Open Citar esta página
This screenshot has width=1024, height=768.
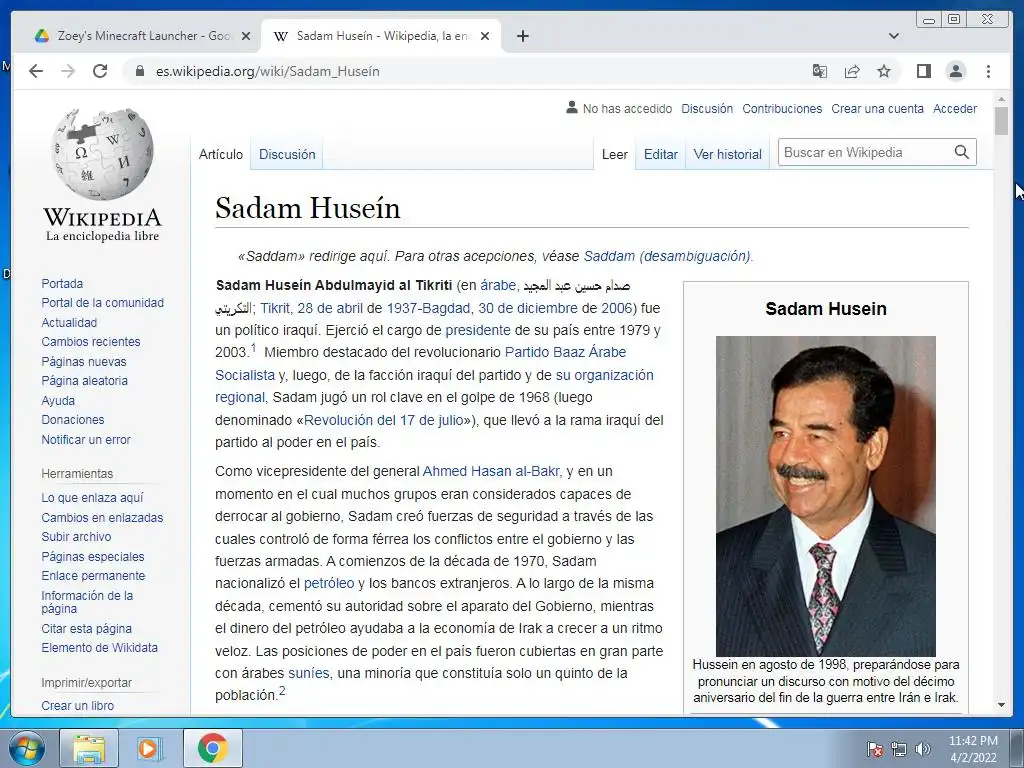86,628
